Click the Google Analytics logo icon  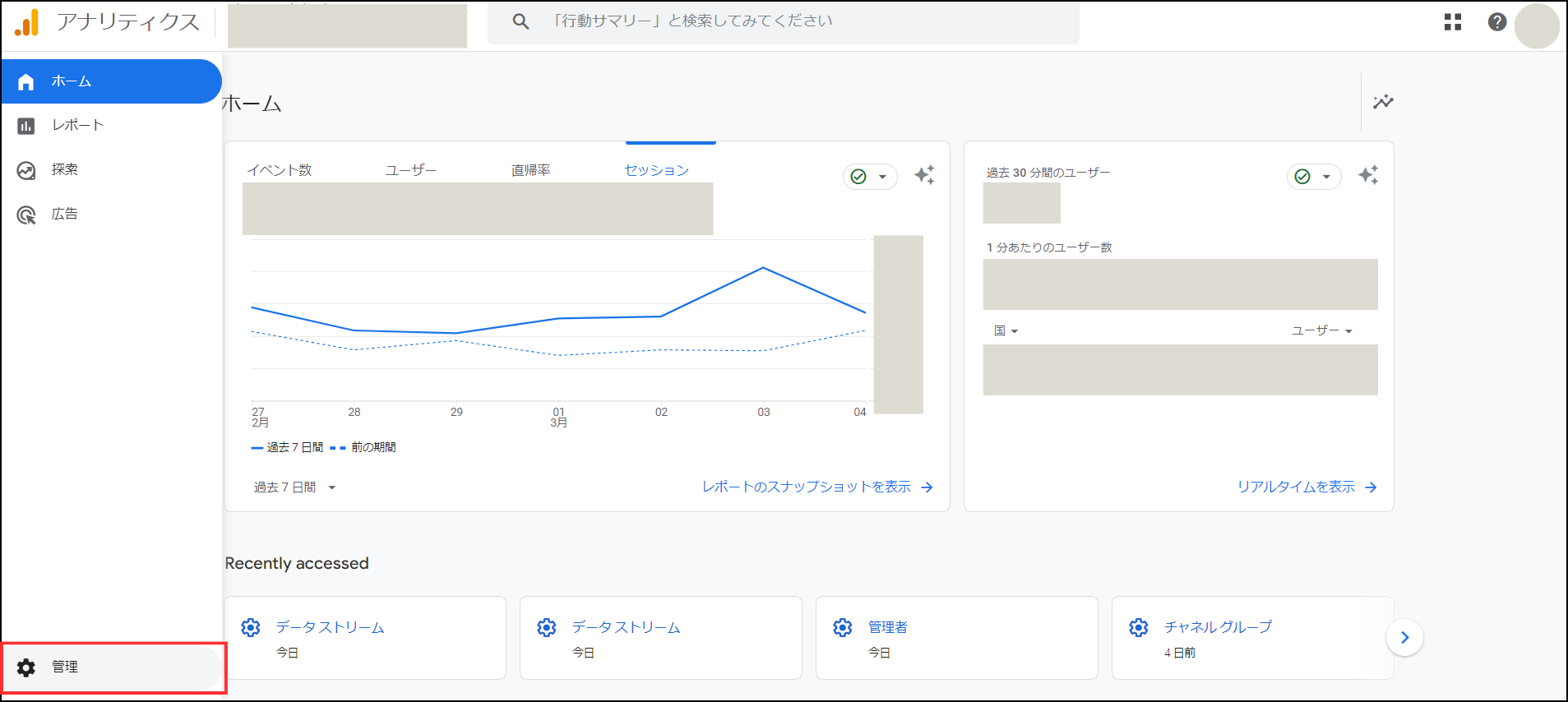click(27, 22)
